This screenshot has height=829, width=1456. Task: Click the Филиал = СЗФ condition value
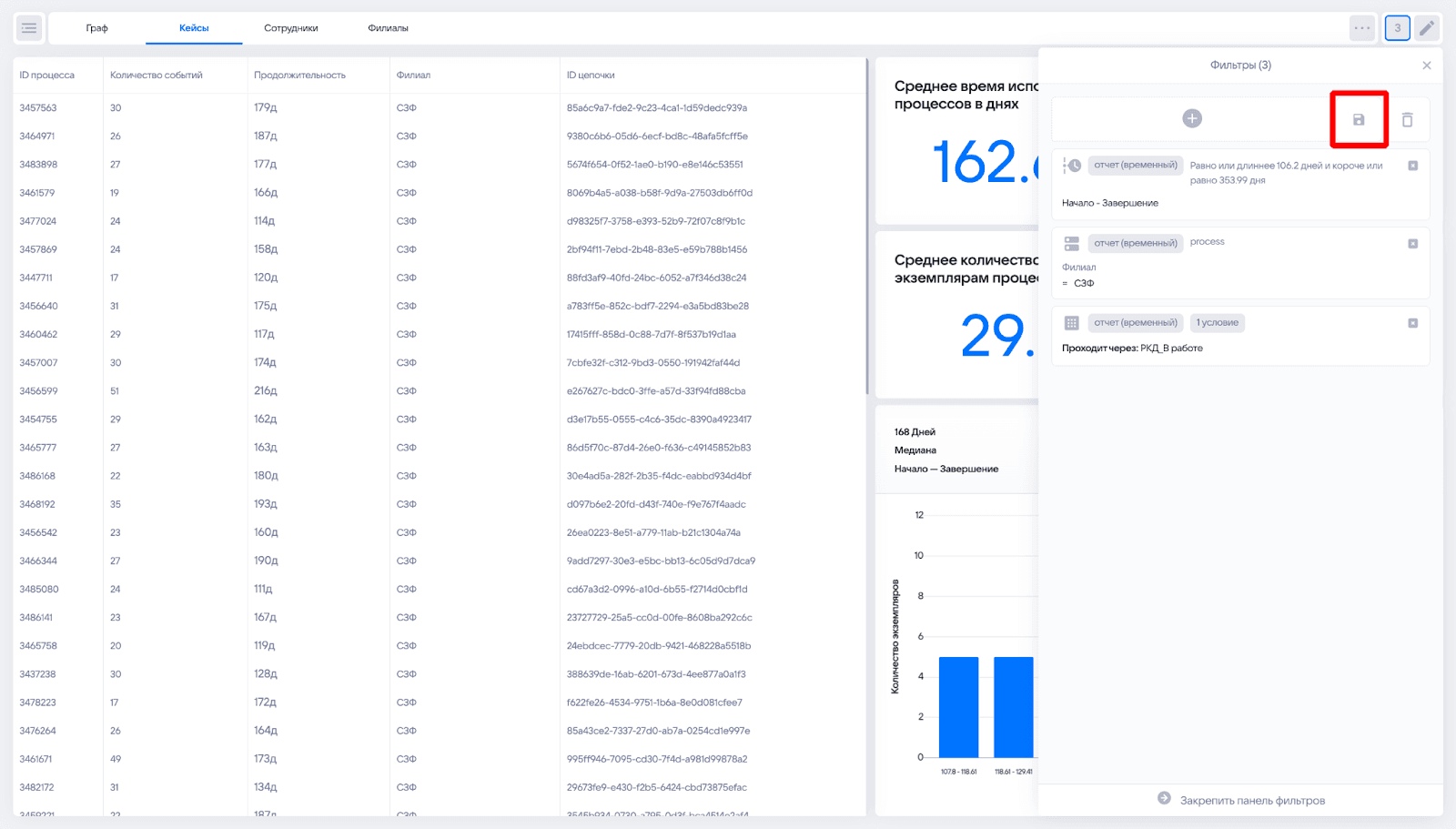(1084, 284)
